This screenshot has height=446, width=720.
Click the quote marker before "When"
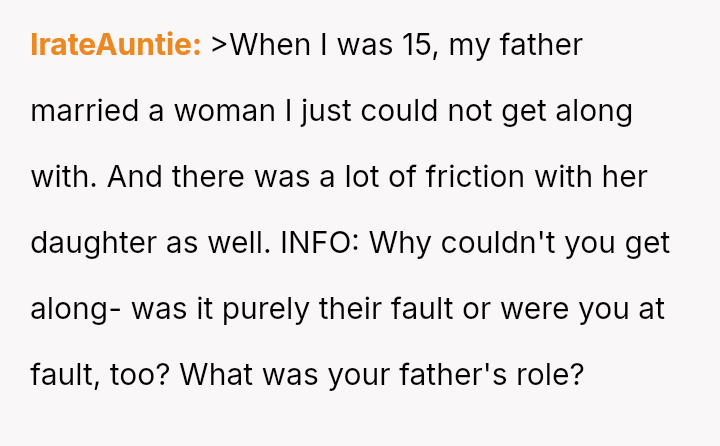click(220, 45)
